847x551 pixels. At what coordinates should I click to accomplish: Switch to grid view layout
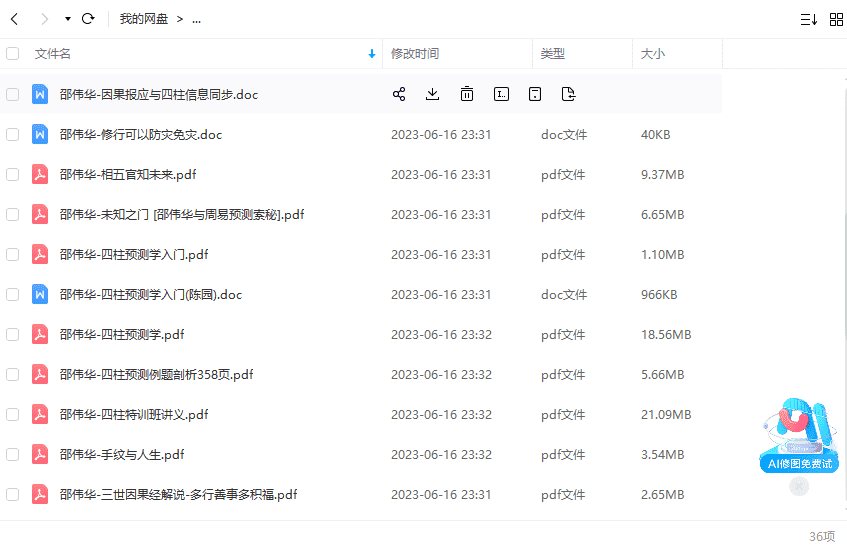[x=836, y=19]
